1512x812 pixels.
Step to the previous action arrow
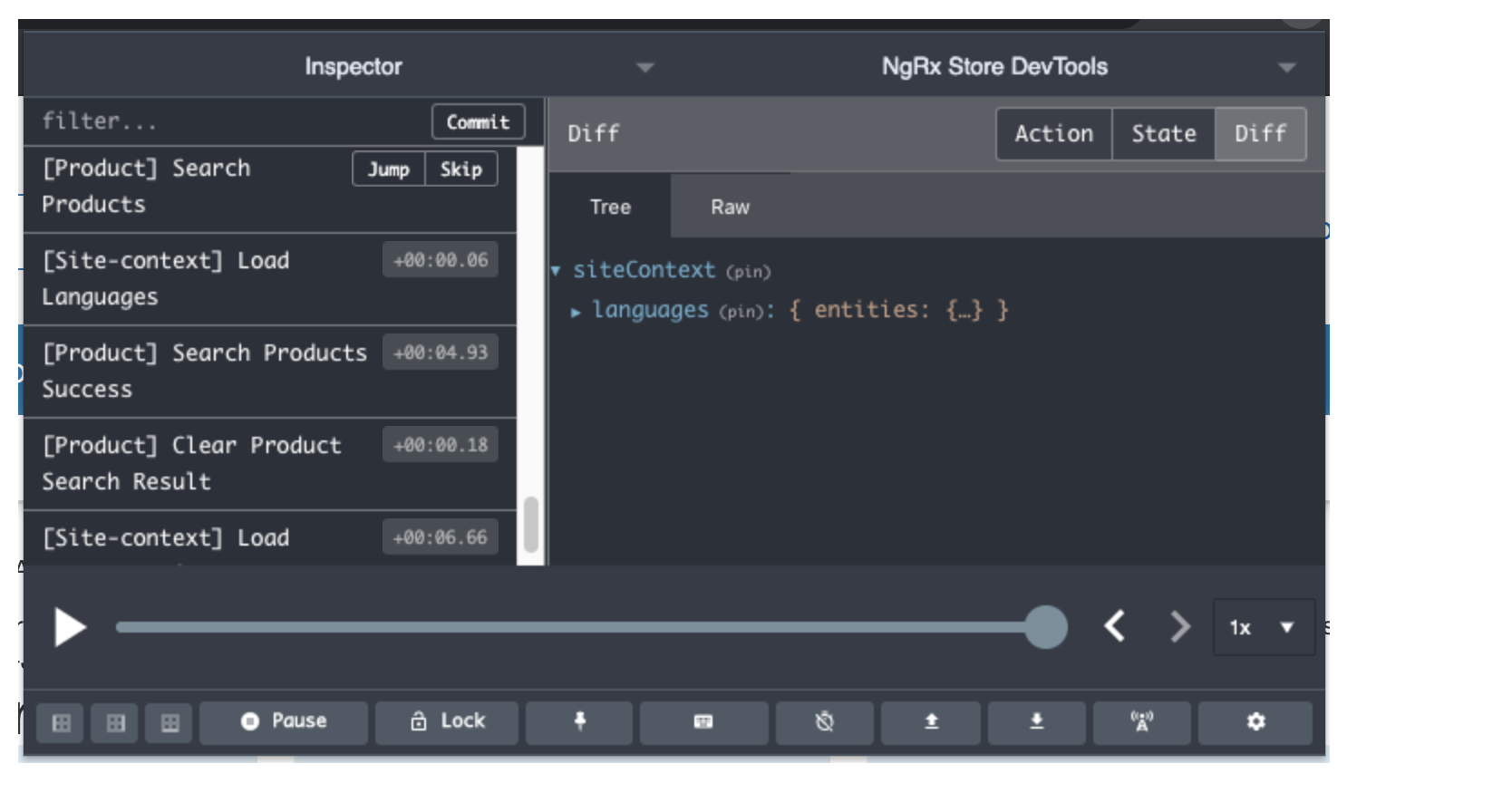tap(1115, 626)
